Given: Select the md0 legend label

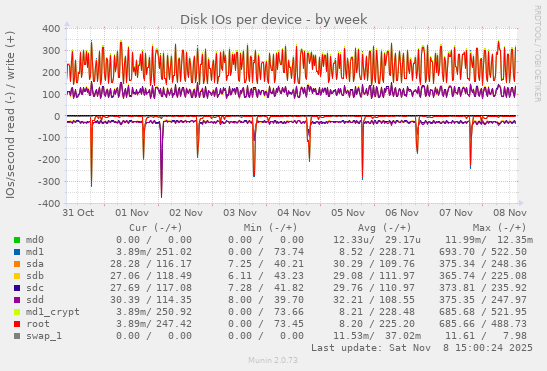Looking at the screenshot, I should [x=35, y=240].
